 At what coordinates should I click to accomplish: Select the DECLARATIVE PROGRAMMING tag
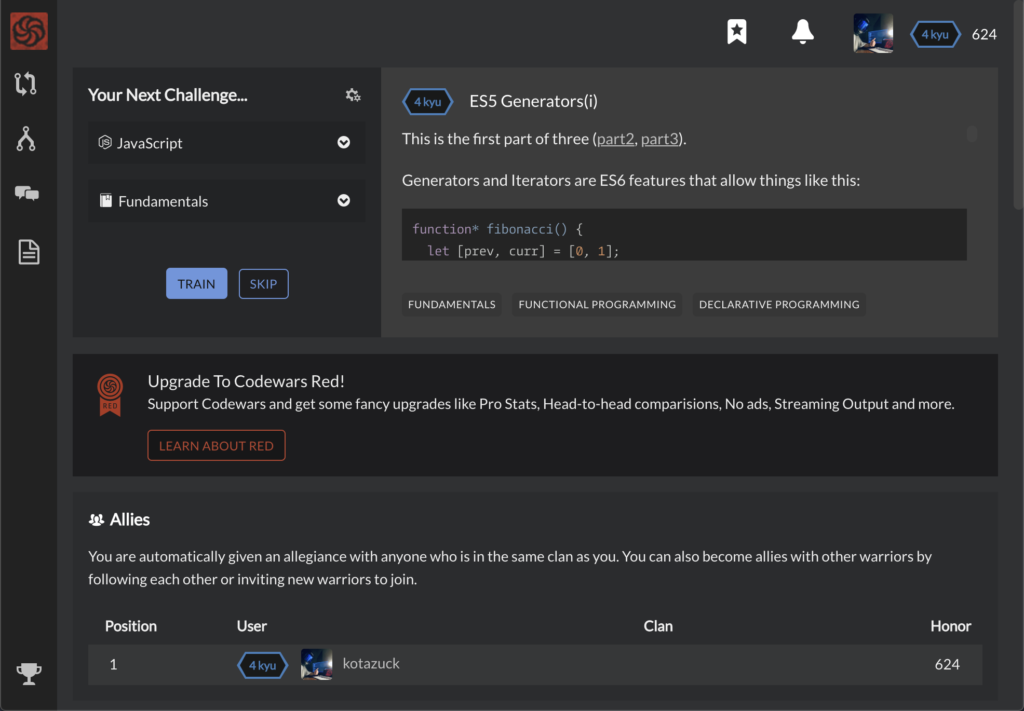[779, 304]
